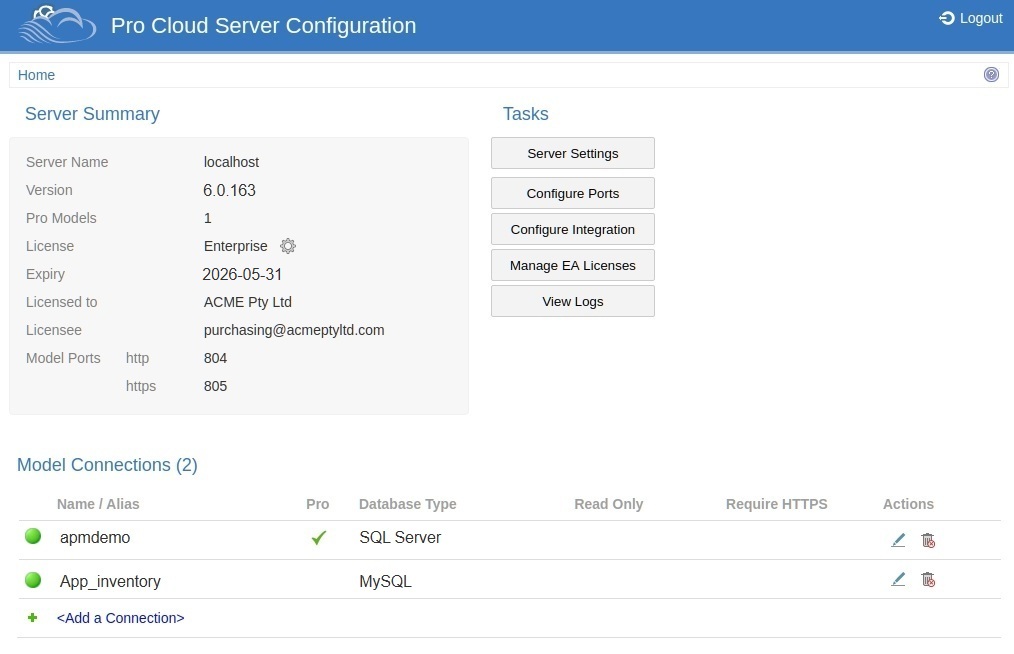
Task: Delete the apmdemo connection via trash icon
Action: 928,540
